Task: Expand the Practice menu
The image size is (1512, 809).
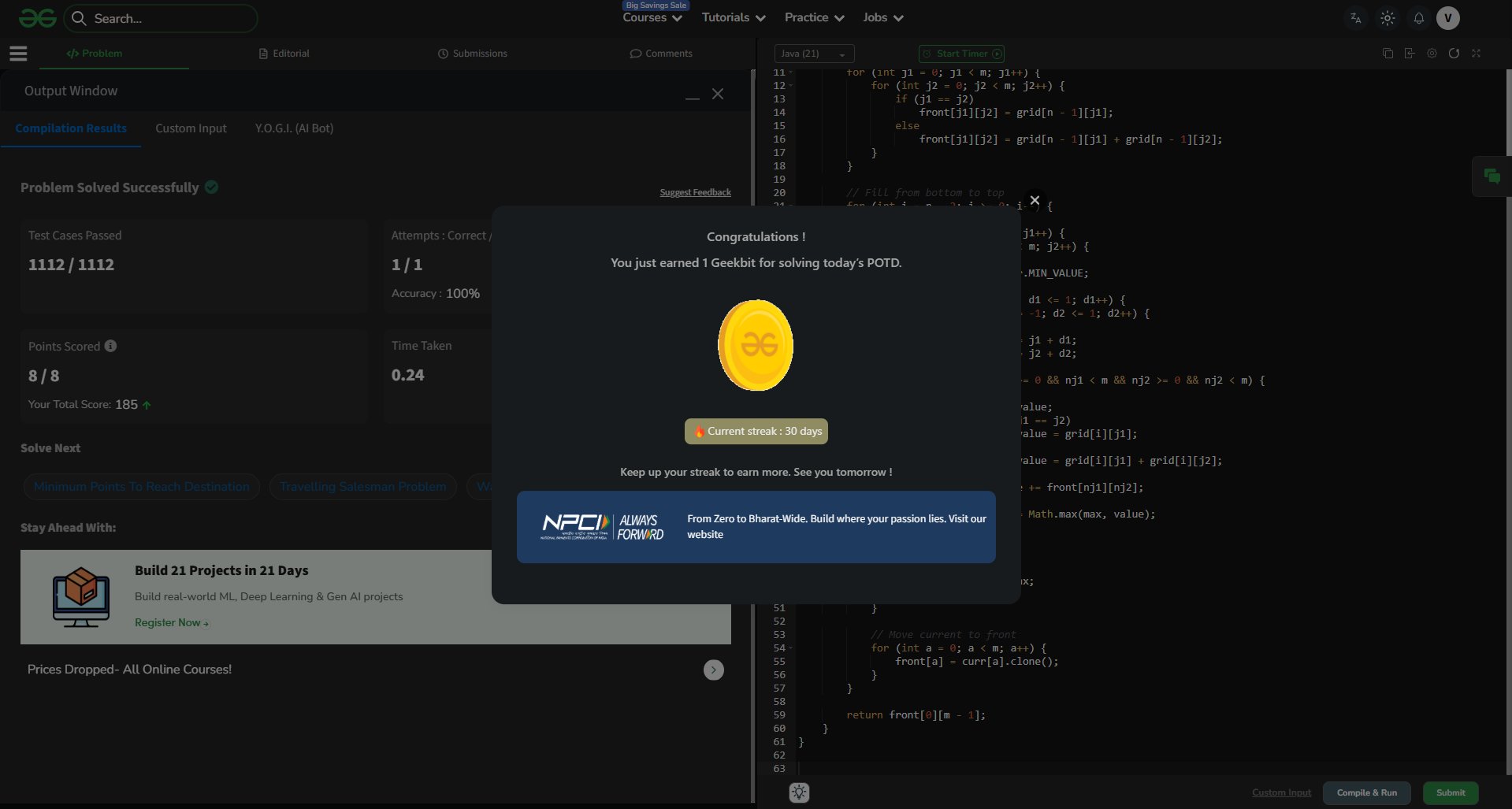Action: (814, 18)
